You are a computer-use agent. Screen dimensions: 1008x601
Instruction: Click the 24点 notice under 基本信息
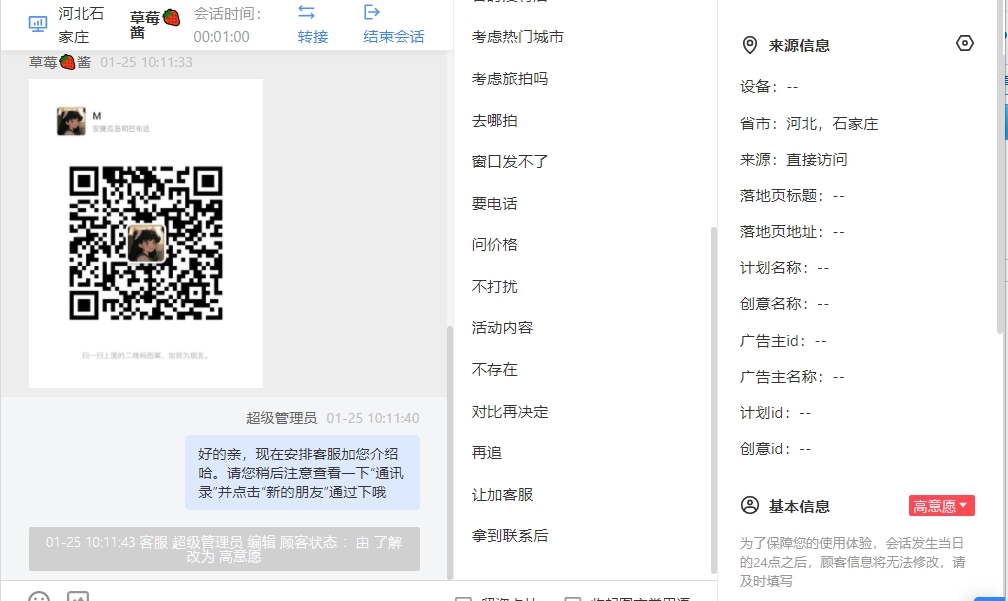(852, 562)
